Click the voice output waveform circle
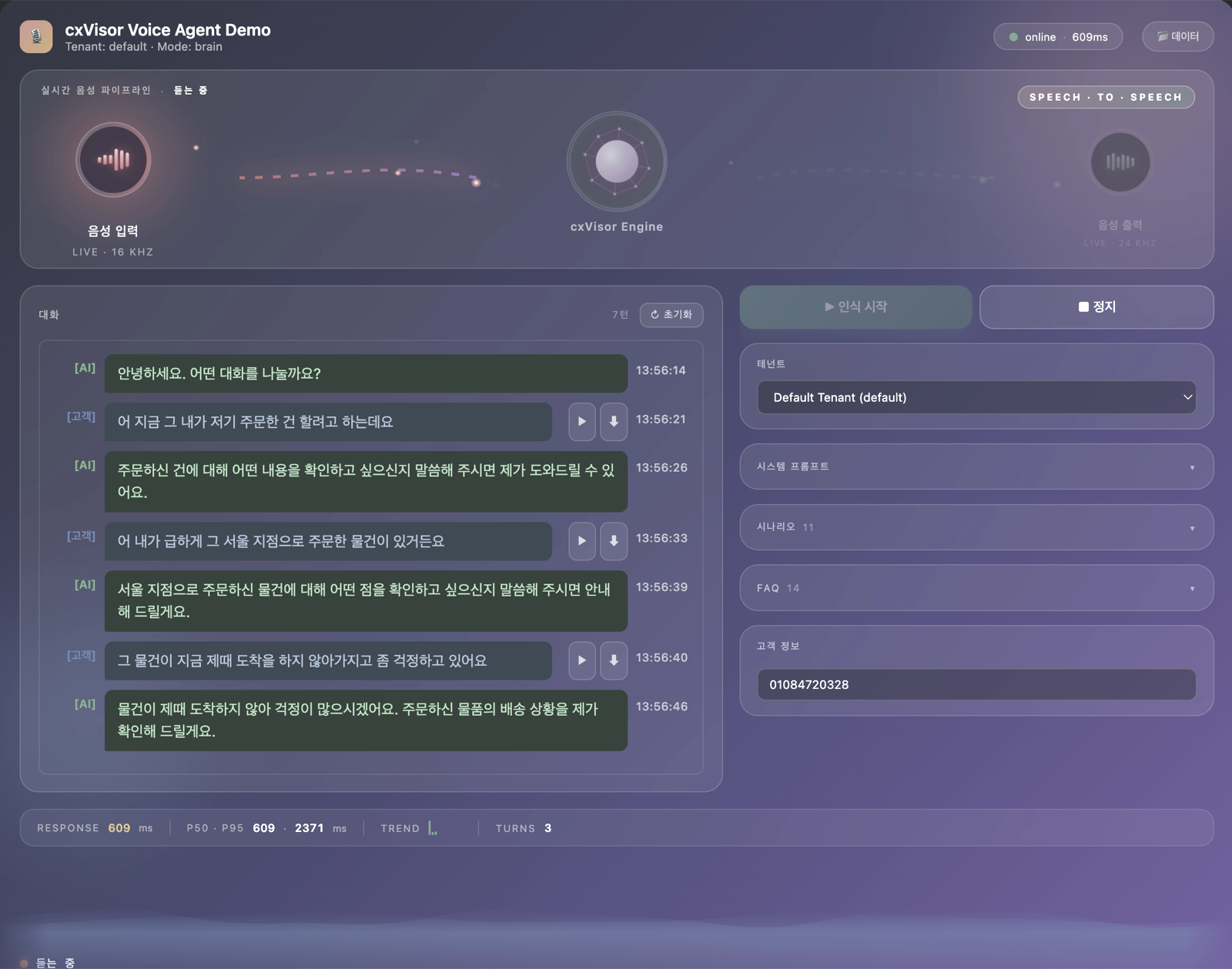Viewport: 1232px width, 969px height. pos(1120,162)
